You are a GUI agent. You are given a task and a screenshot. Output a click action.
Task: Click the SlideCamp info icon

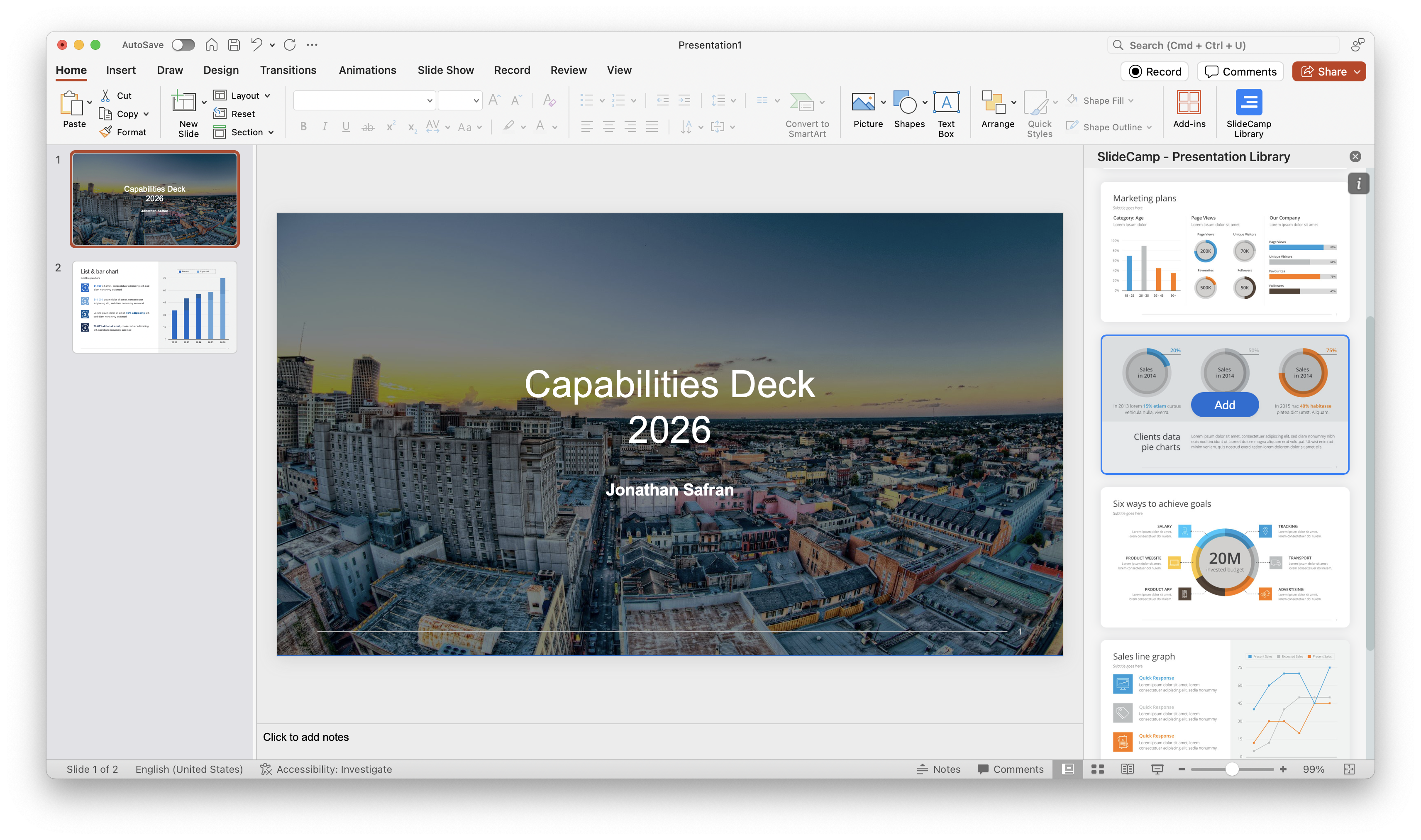click(1358, 183)
